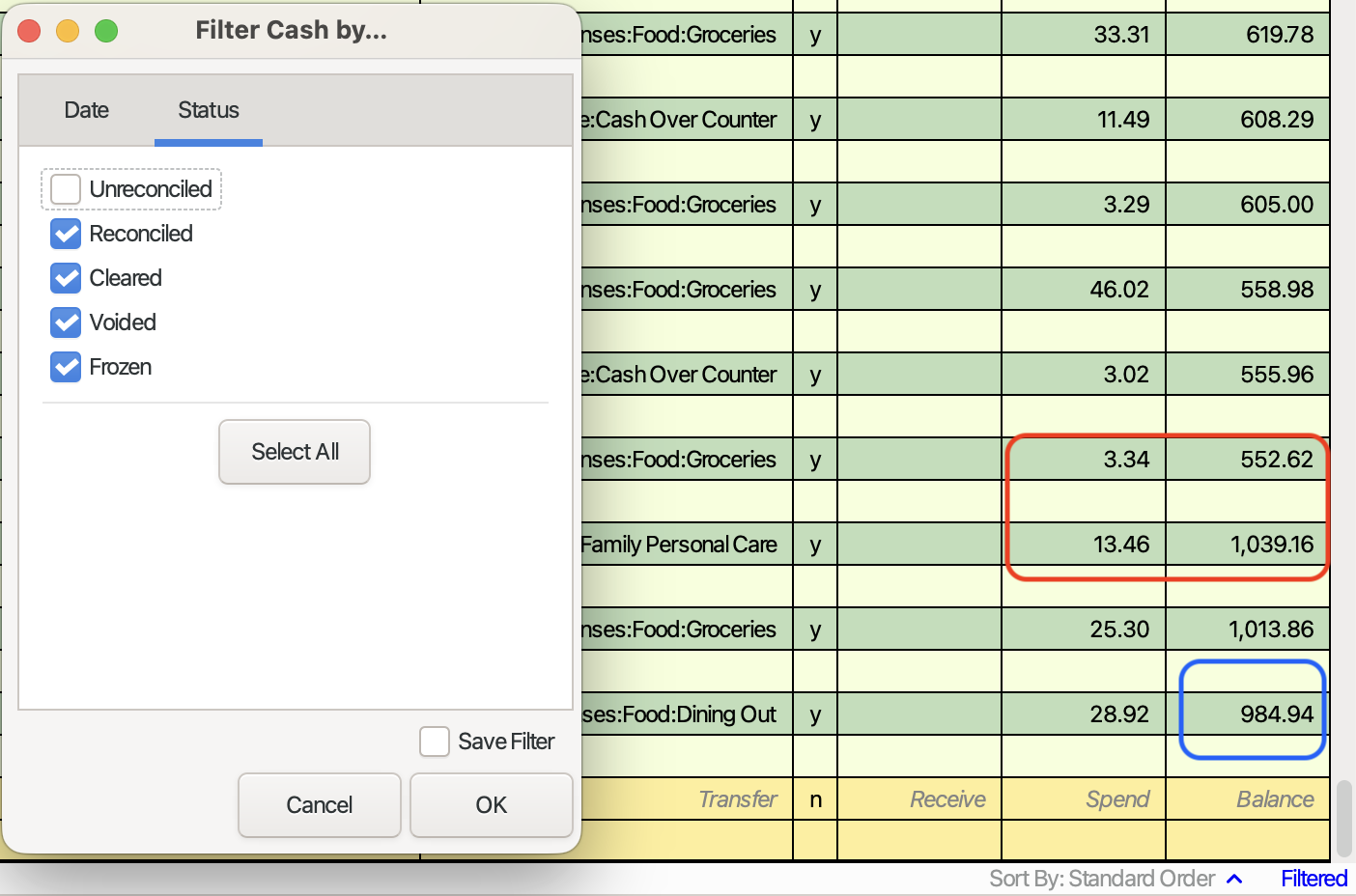1356x896 pixels.
Task: Check the Save Filter option
Action: tap(435, 742)
